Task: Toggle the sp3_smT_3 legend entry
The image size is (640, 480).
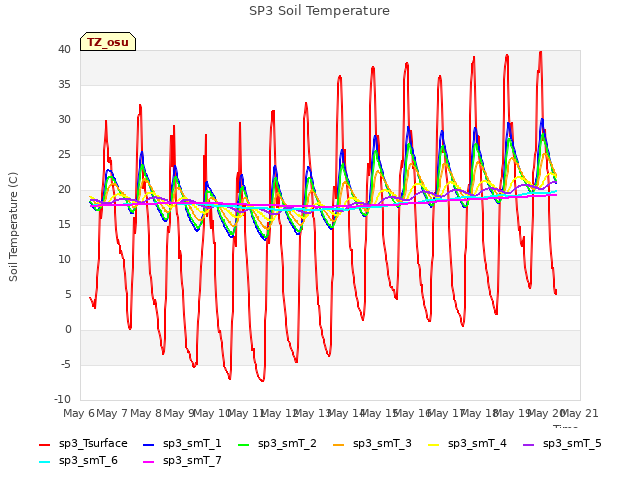Action: (x=372, y=444)
